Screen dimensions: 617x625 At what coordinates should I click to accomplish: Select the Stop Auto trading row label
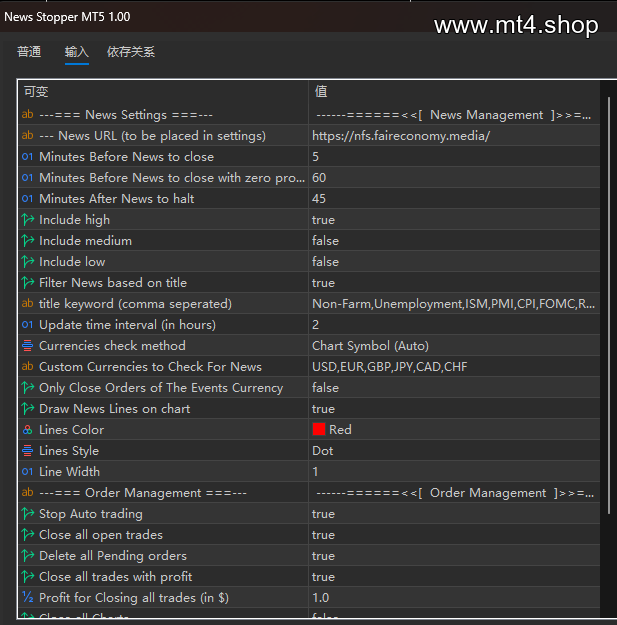(x=90, y=513)
